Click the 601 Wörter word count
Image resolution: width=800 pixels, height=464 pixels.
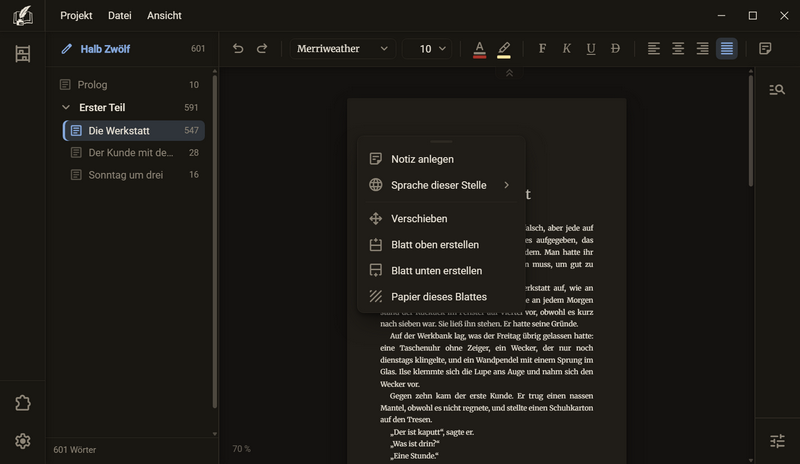pyautogui.click(x=74, y=450)
